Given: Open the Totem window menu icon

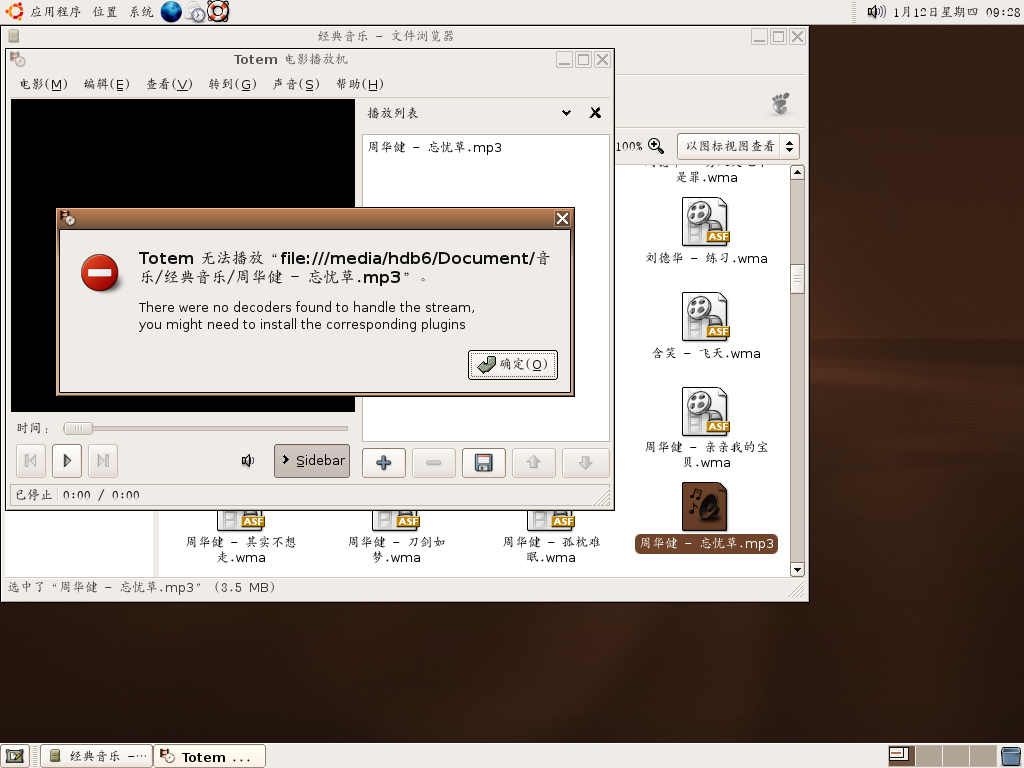Looking at the screenshot, I should click(18, 59).
